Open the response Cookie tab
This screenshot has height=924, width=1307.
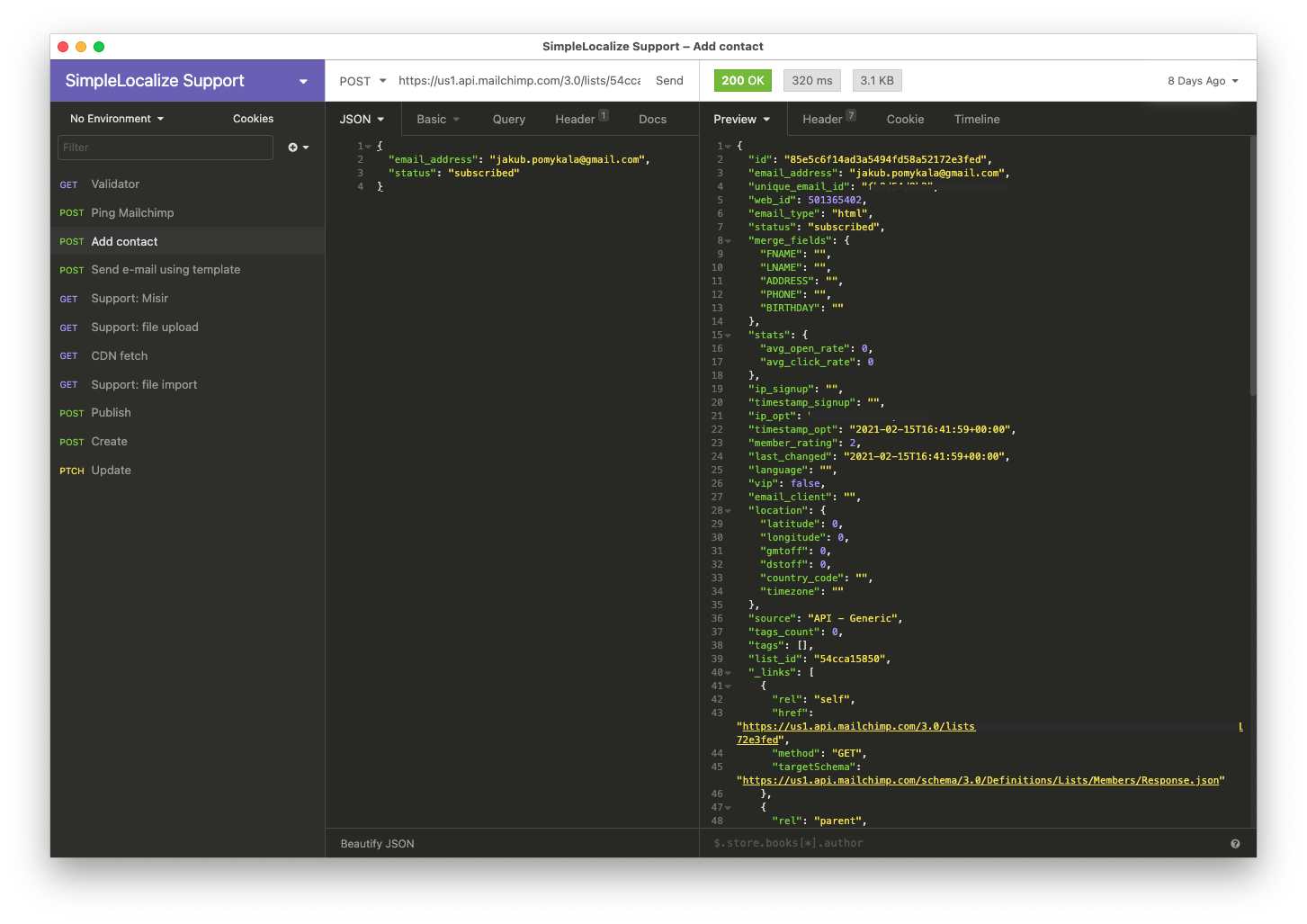(905, 119)
